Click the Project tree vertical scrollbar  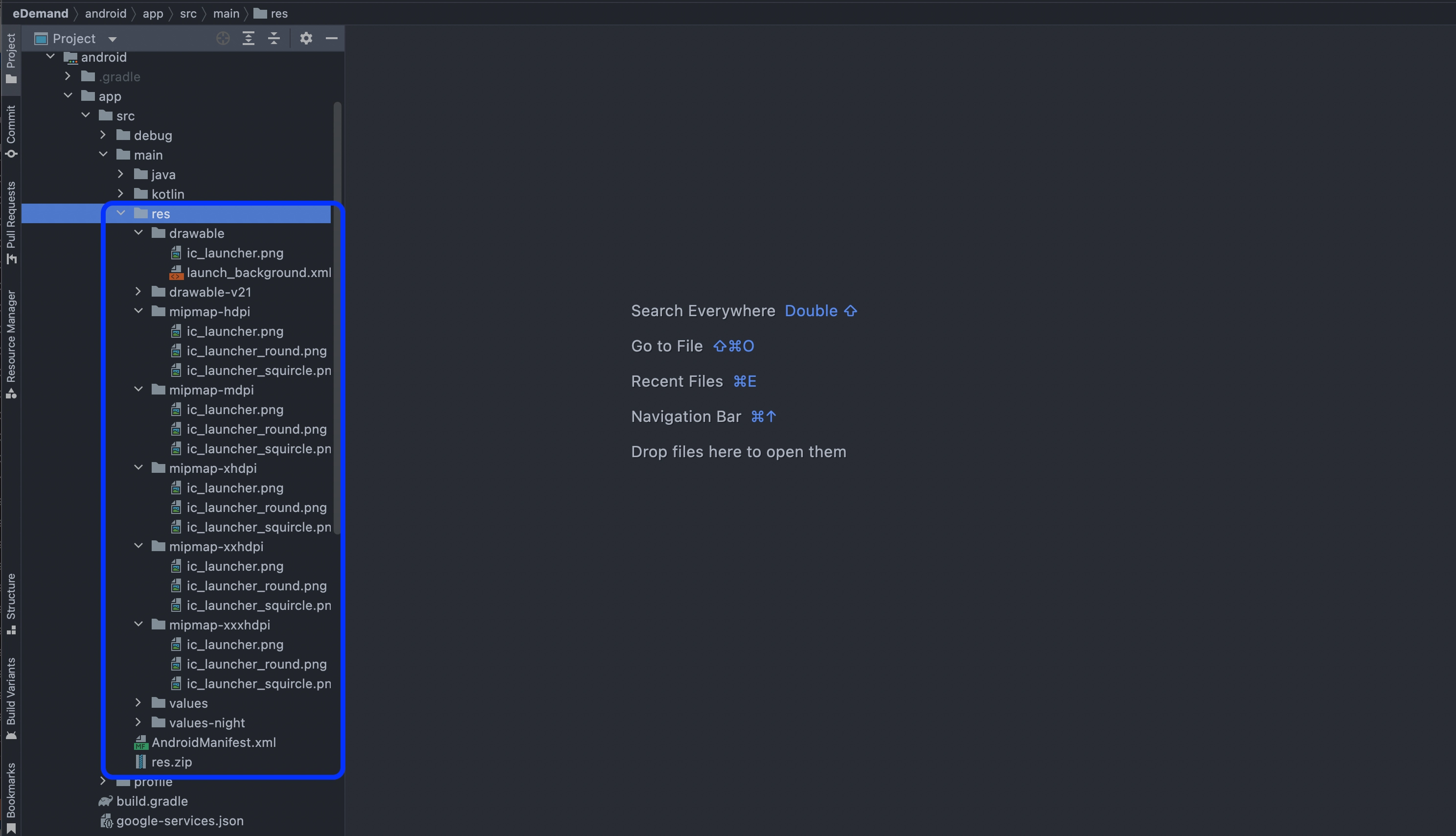point(337,318)
